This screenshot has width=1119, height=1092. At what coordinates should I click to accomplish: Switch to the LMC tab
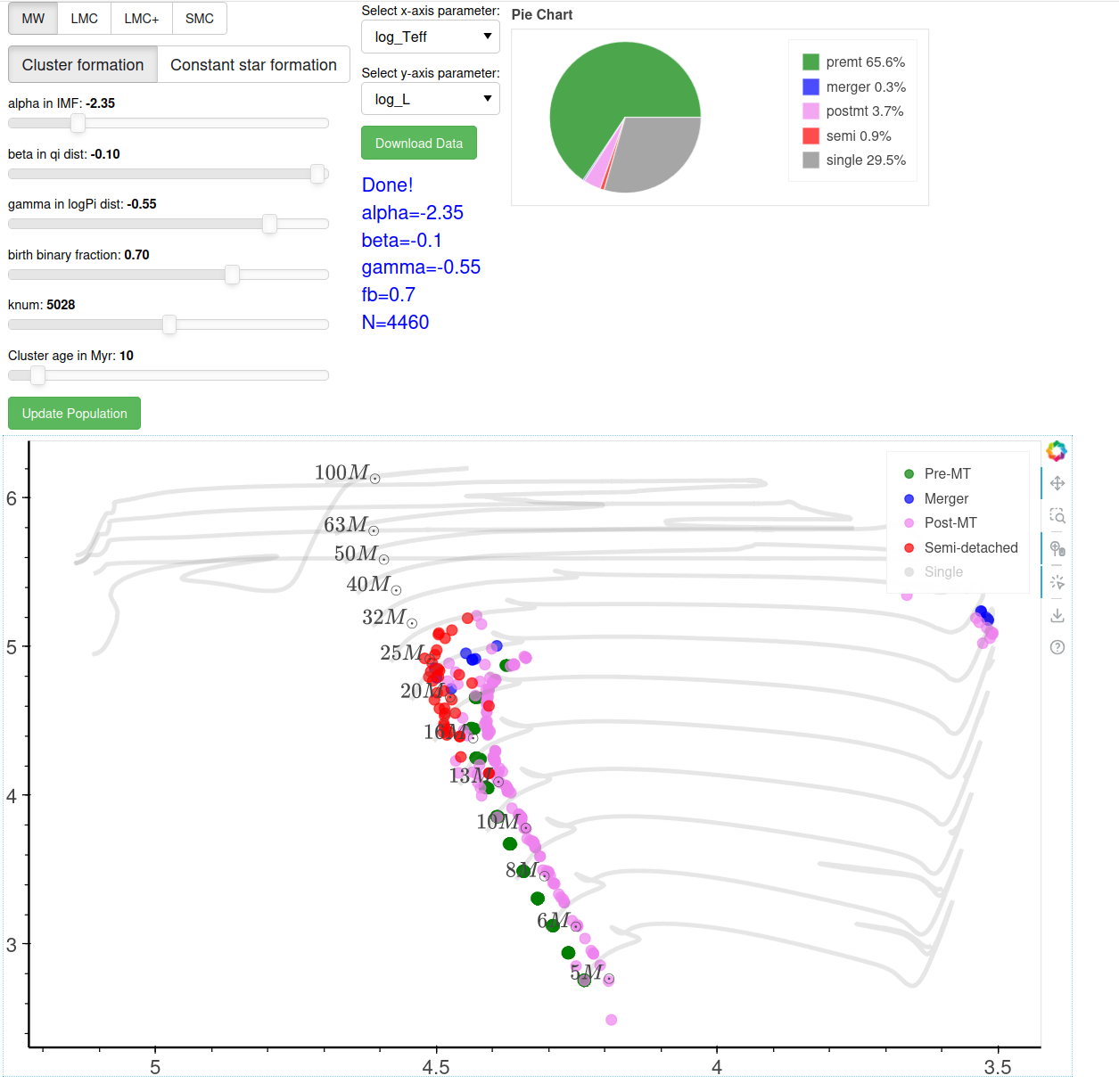click(85, 19)
